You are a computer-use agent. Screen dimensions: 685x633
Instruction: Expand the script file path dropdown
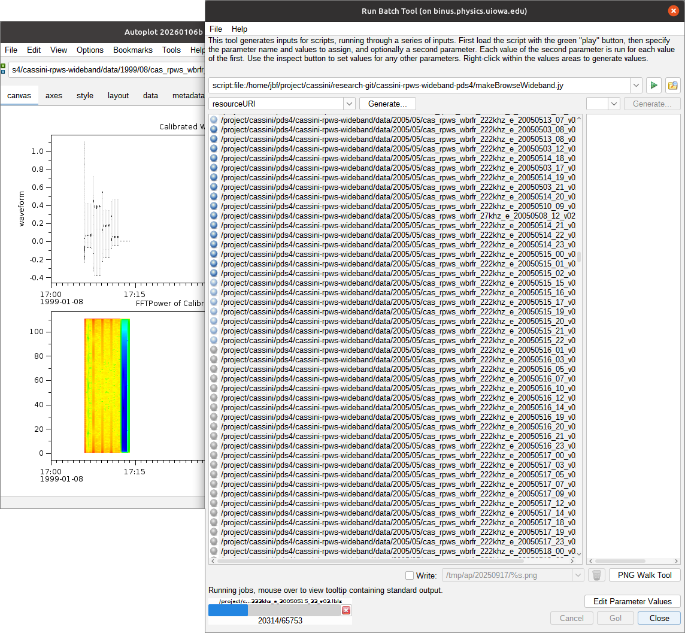[636, 87]
